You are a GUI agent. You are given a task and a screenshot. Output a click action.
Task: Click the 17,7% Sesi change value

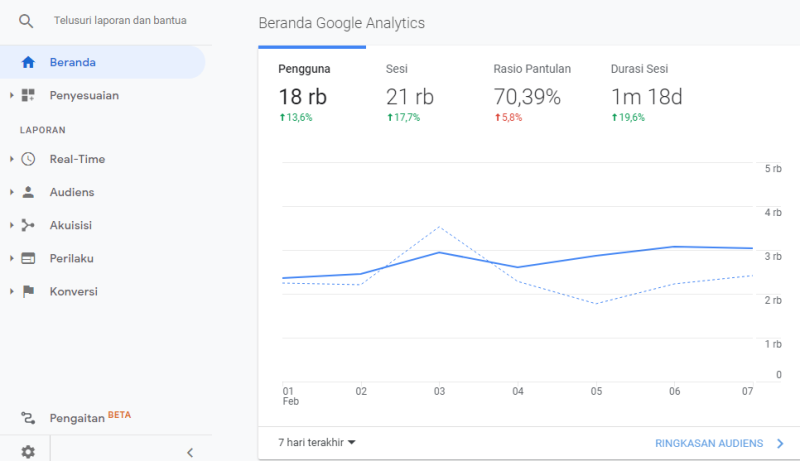(x=404, y=117)
